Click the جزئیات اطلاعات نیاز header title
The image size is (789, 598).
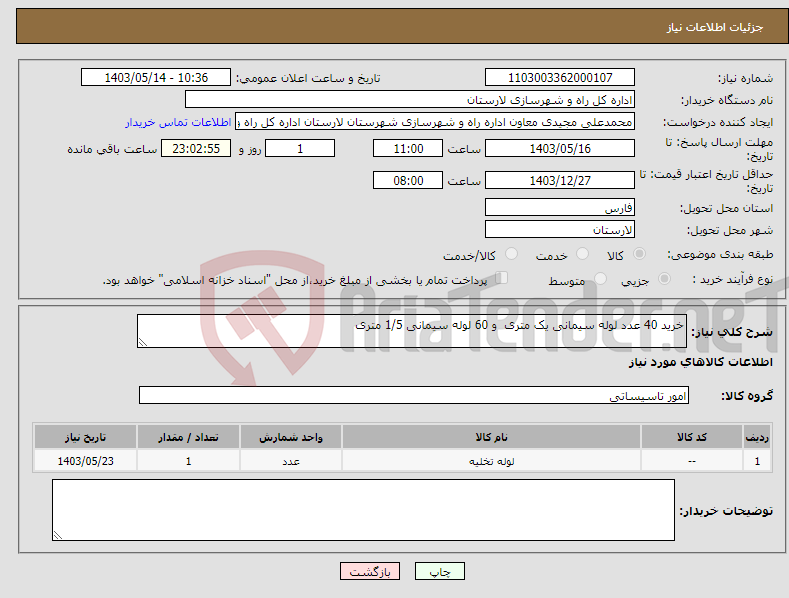pyautogui.click(x=715, y=27)
